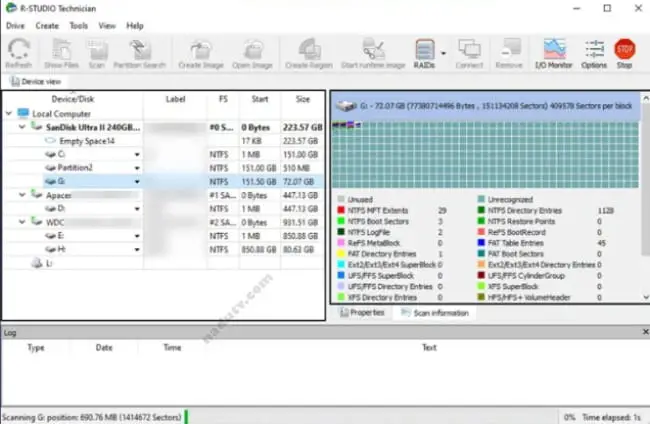This screenshot has height=424, width=650.
Task: Select the Partition2 row
Action: coord(164,168)
